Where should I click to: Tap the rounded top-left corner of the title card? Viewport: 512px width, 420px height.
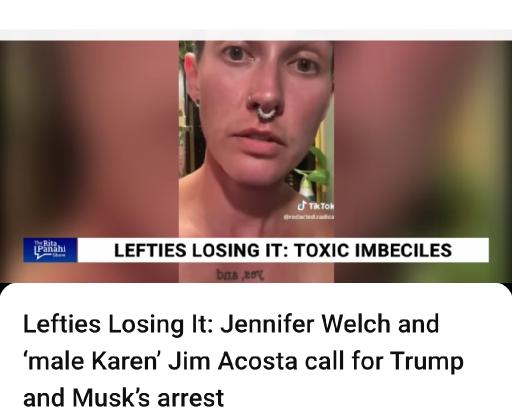click(x=9, y=291)
